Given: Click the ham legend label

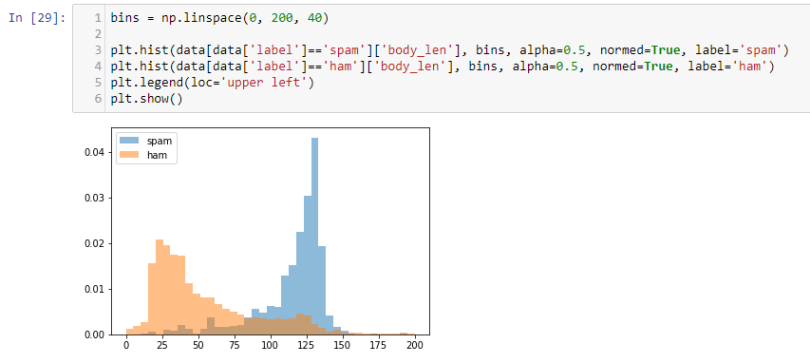Looking at the screenshot, I should [x=157, y=154].
